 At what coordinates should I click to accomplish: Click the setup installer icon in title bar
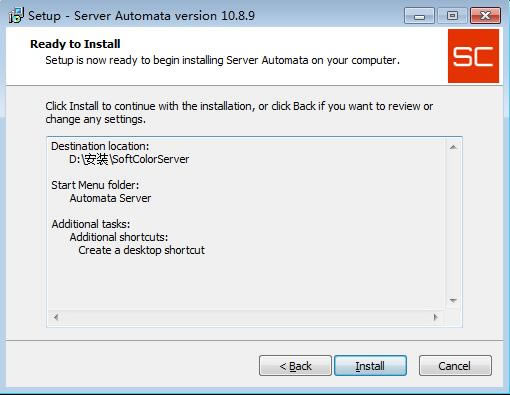click(16, 15)
